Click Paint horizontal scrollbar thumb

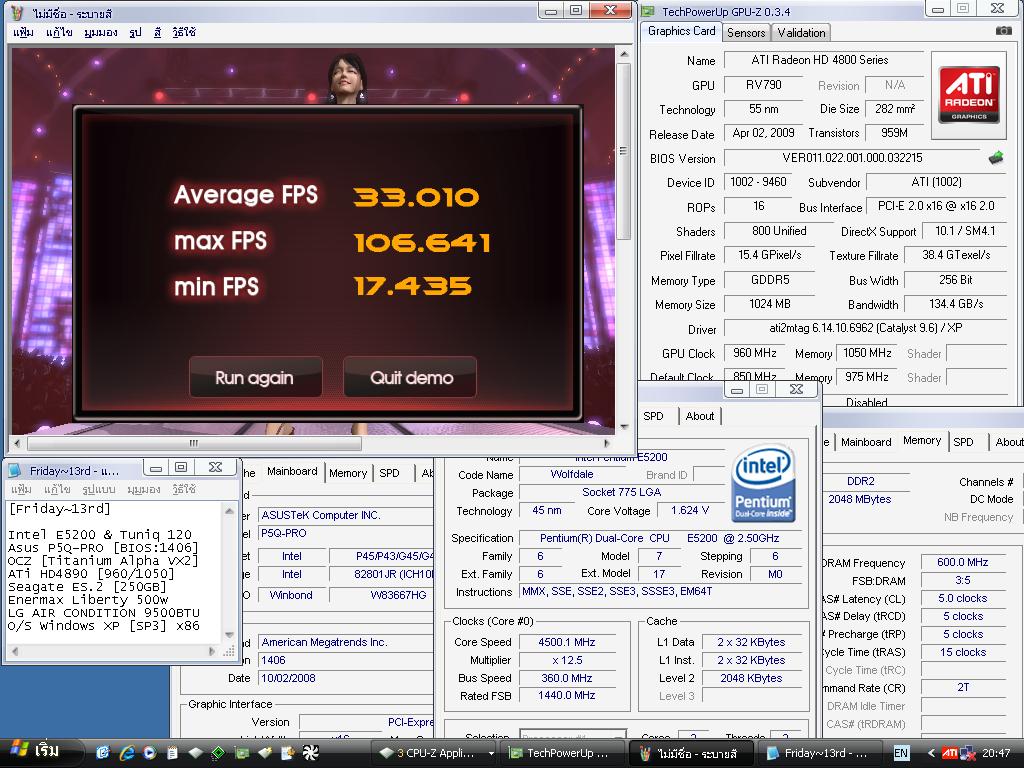click(193, 443)
